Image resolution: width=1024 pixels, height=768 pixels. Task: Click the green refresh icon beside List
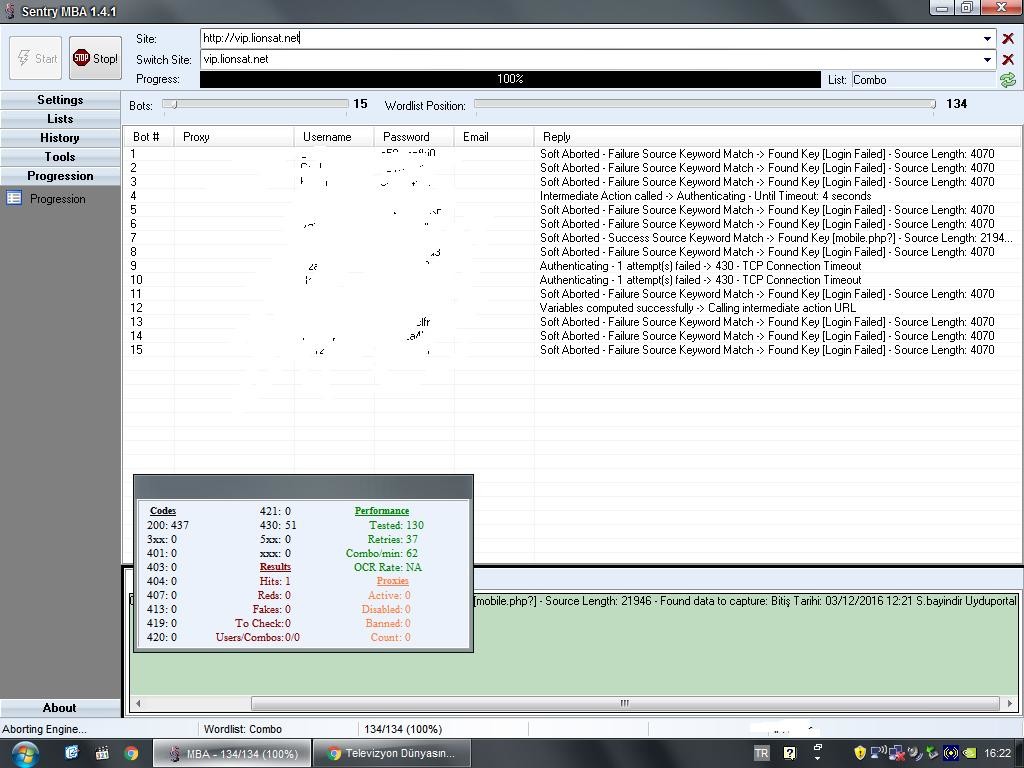click(x=1007, y=80)
